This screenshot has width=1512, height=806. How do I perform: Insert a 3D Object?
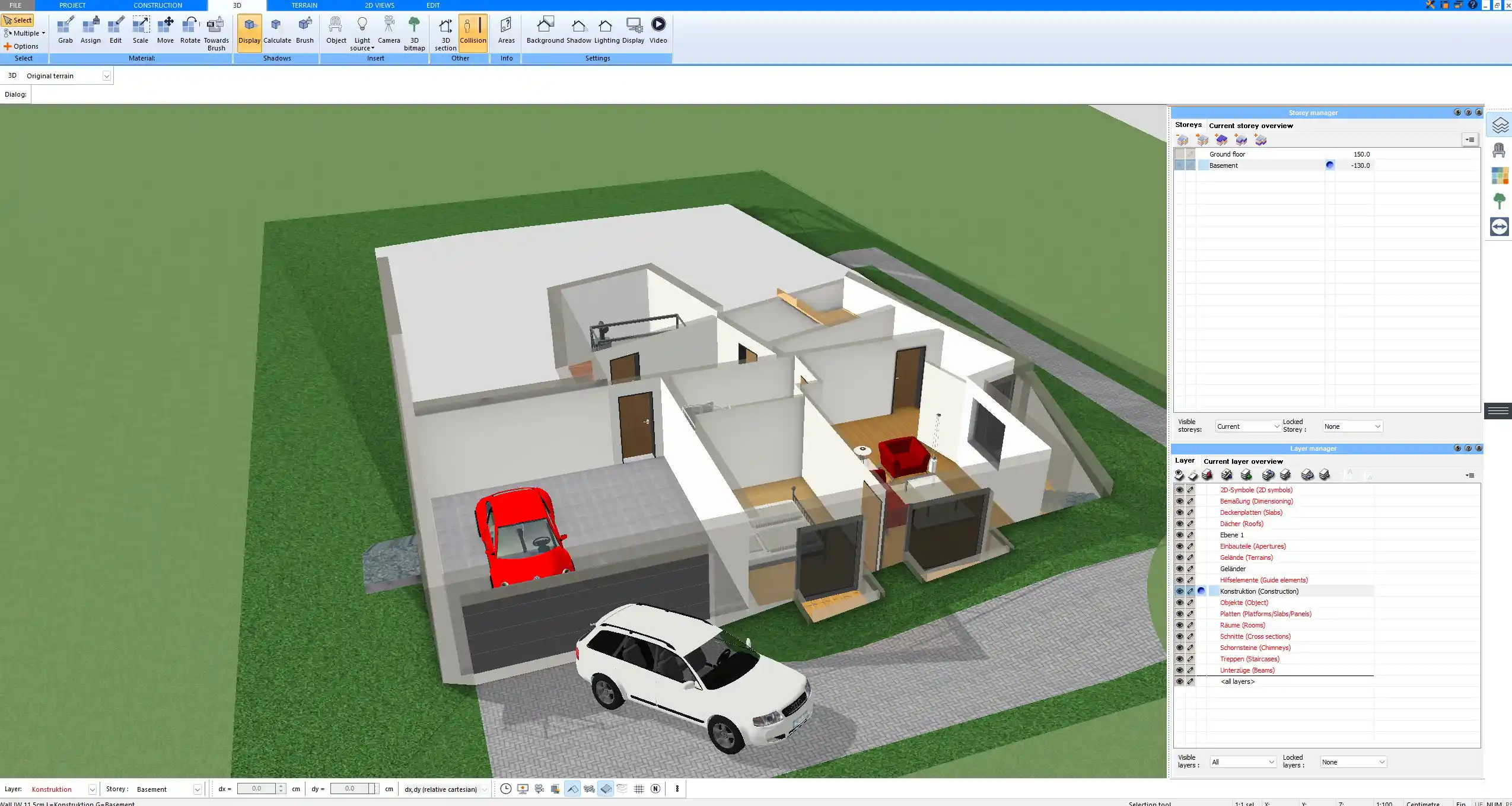pos(336,31)
